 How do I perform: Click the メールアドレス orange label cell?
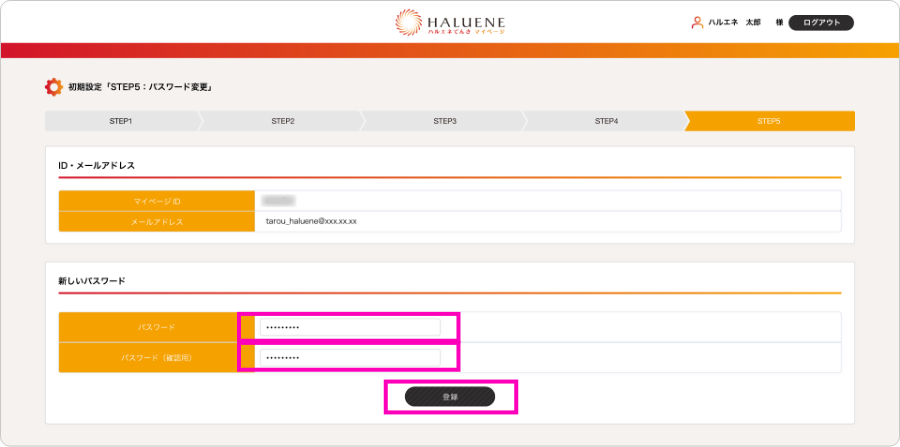click(x=157, y=222)
